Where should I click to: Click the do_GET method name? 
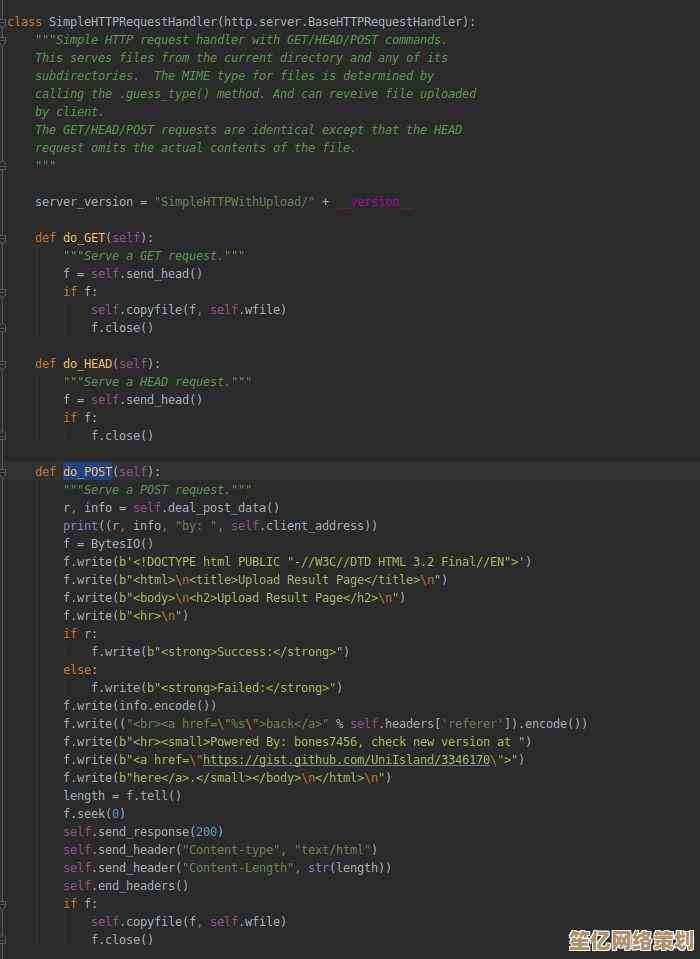pos(84,237)
